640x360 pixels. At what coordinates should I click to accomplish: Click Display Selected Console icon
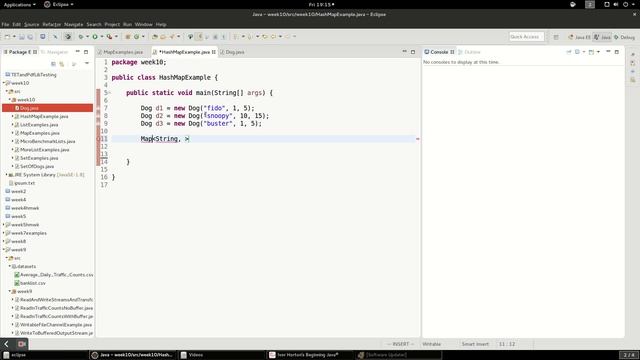point(577,52)
